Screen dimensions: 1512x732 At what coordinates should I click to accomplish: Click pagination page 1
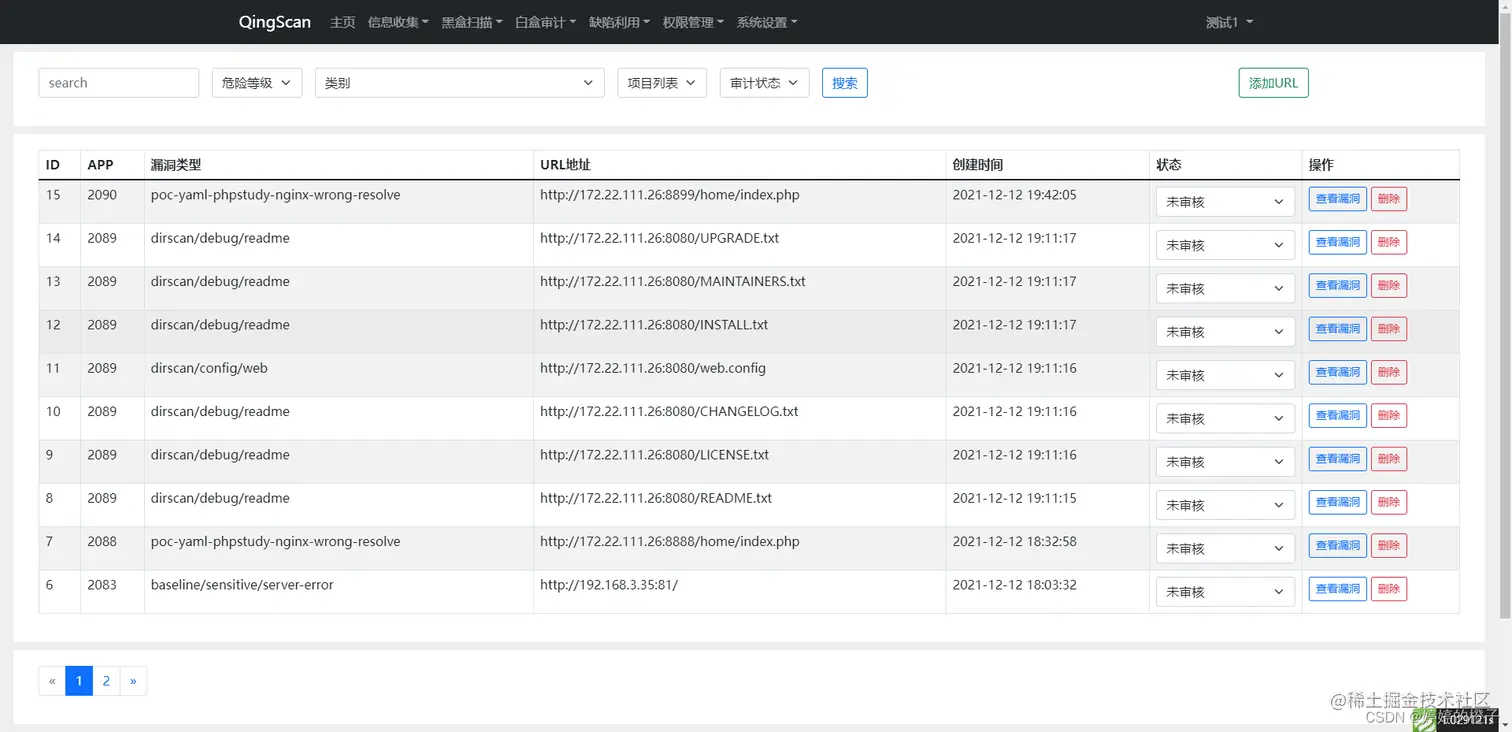coord(79,681)
